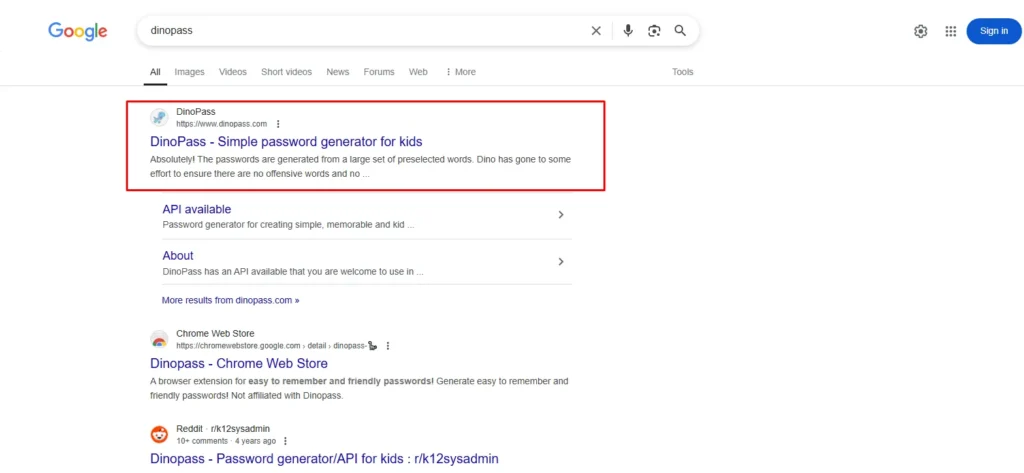
Task: Expand the API available sitelink chevron
Action: point(560,215)
